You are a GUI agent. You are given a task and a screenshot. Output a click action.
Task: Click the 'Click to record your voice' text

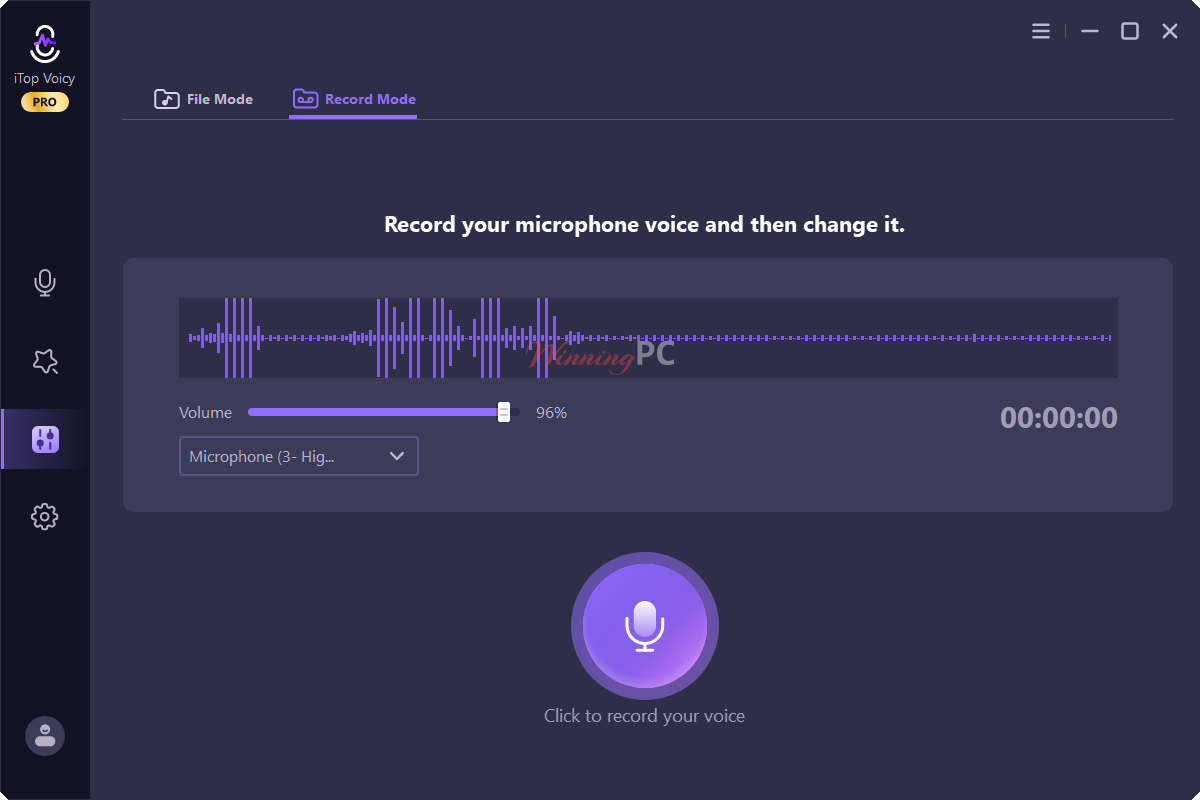tap(644, 716)
